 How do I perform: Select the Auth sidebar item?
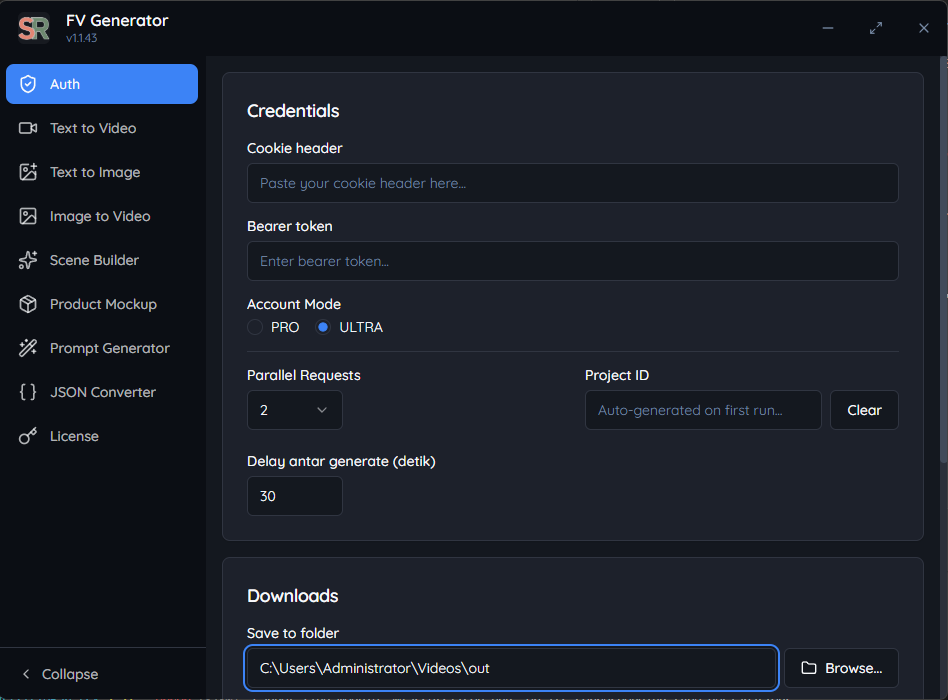click(102, 84)
